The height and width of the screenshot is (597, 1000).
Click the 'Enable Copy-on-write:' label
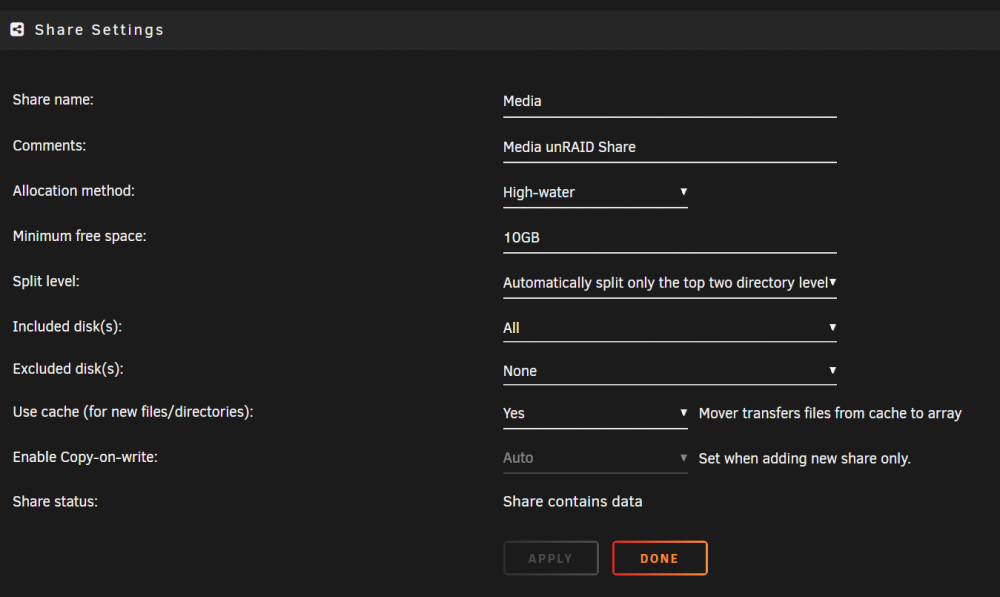(85, 457)
